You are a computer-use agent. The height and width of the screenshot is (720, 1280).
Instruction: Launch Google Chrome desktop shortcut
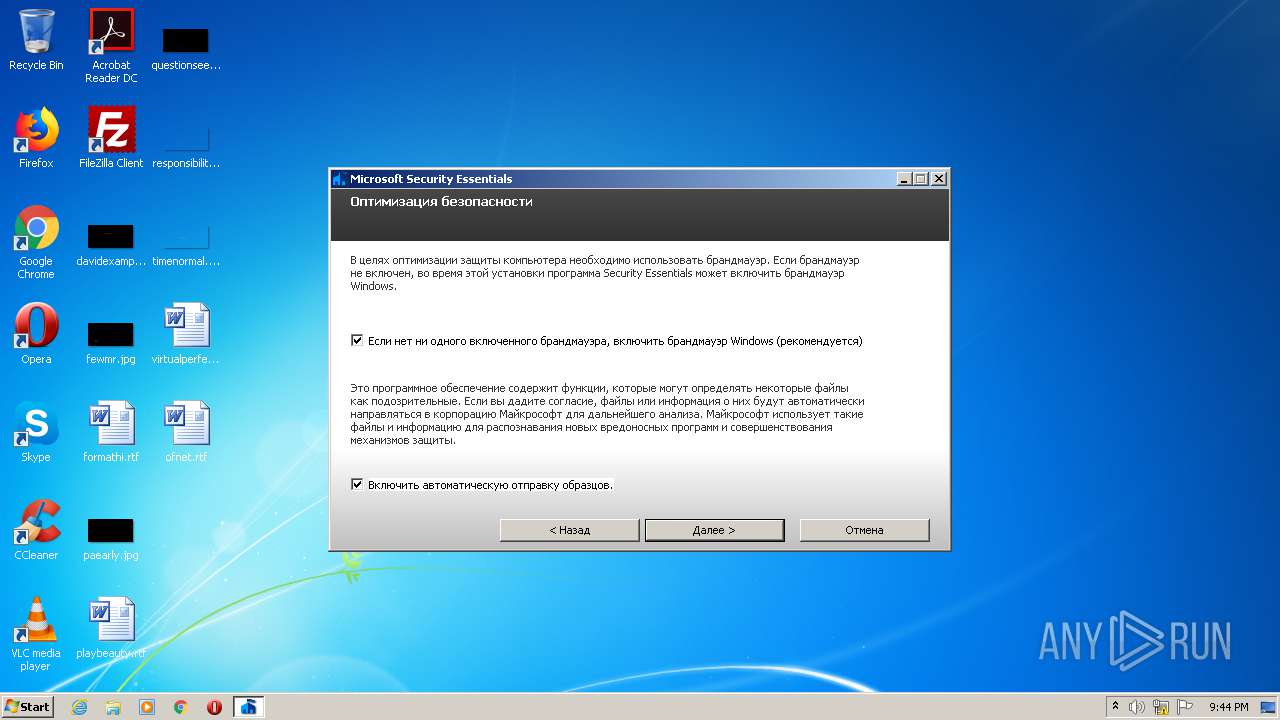(x=36, y=243)
